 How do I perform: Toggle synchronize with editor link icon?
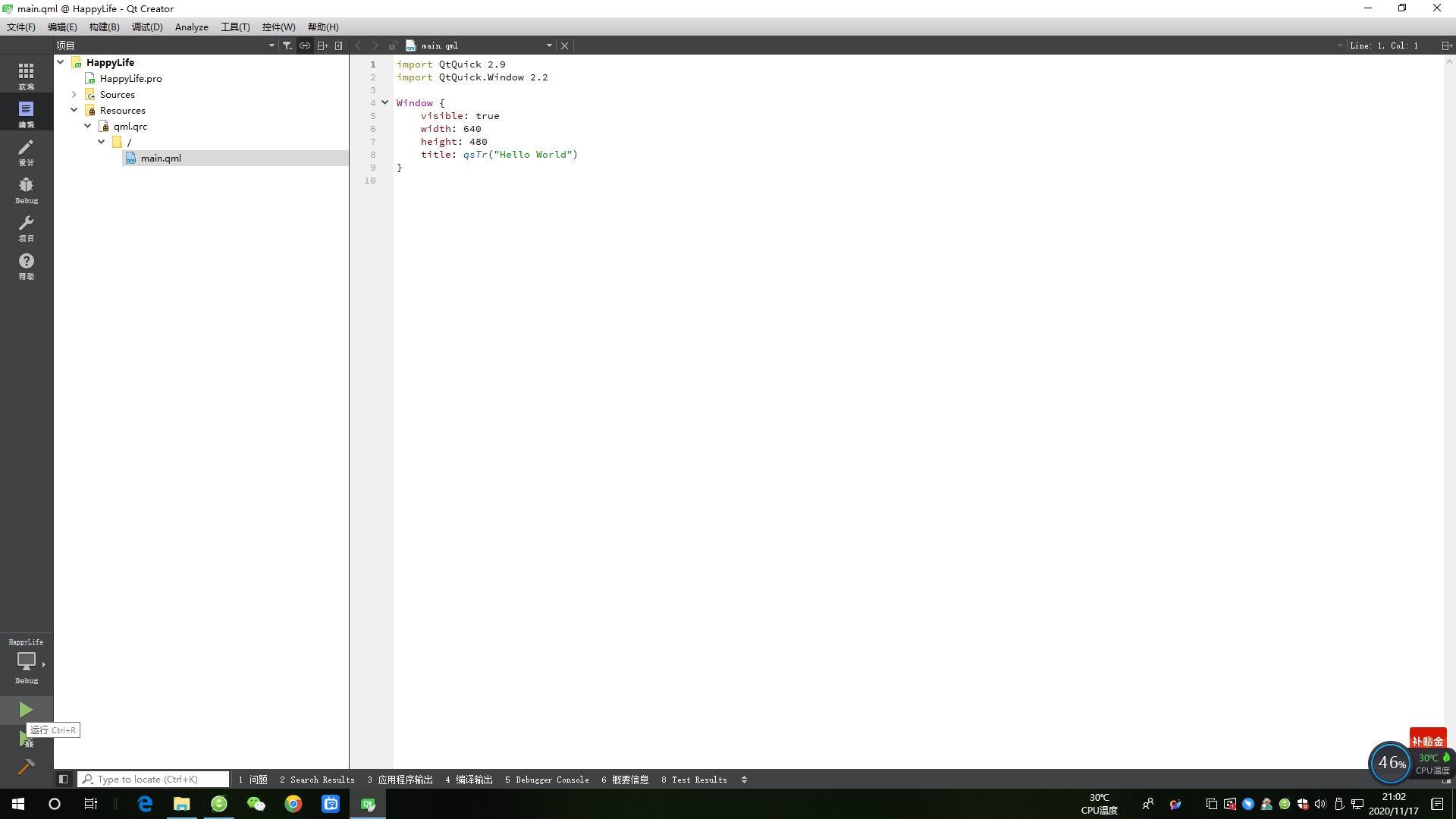coord(305,45)
